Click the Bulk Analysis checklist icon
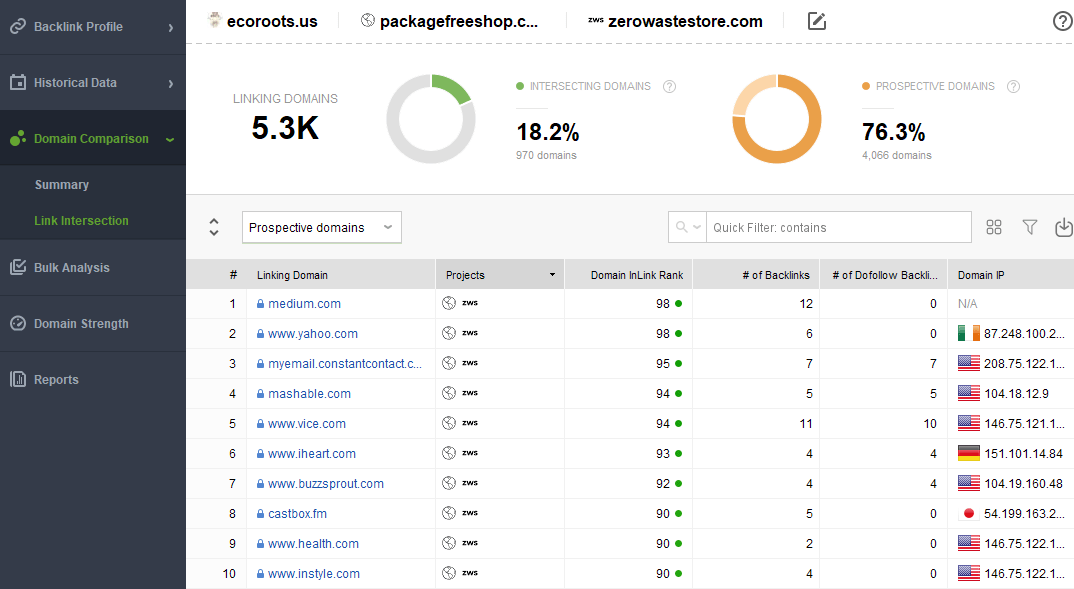 tap(18, 267)
